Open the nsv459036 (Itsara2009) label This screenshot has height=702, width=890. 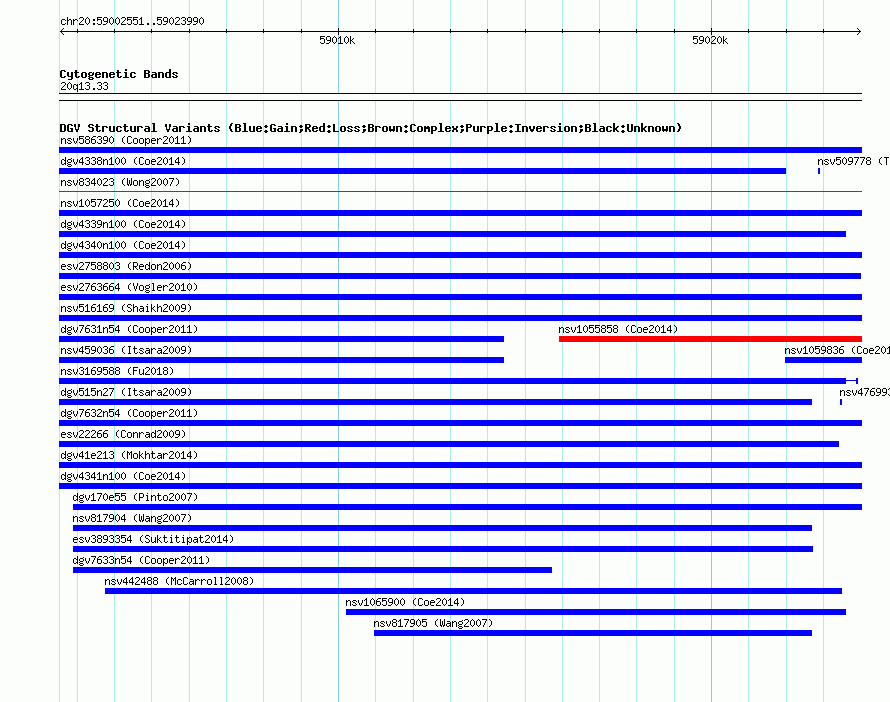pos(126,350)
